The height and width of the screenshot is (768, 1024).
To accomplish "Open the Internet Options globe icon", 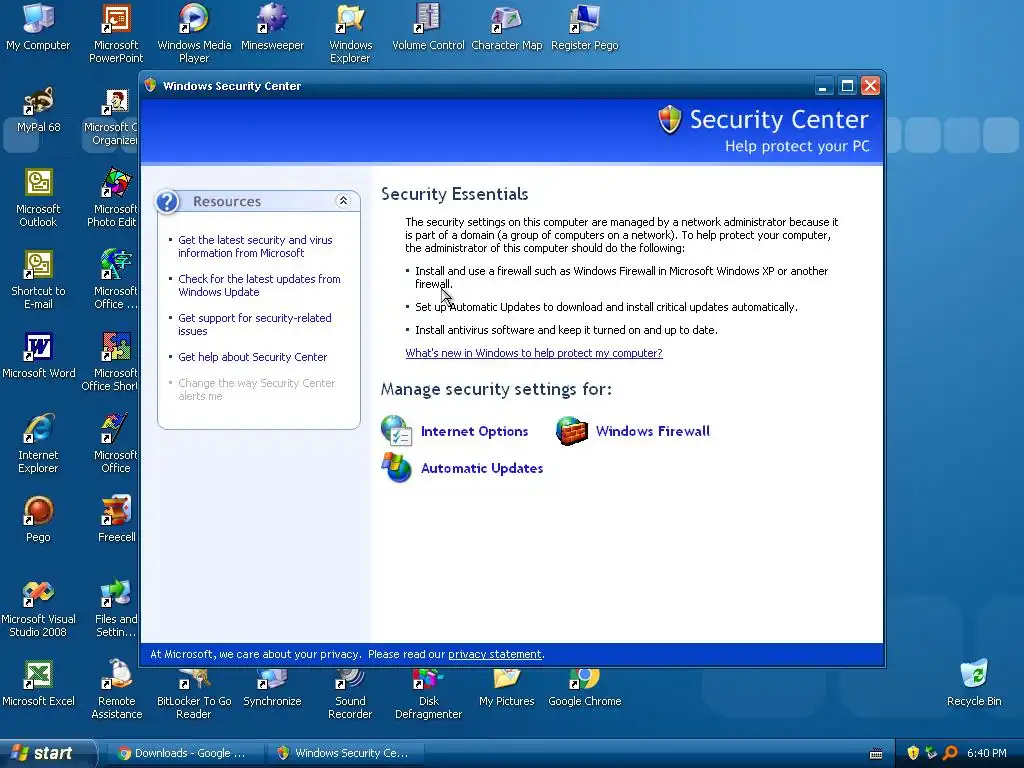I will pyautogui.click(x=396, y=431).
